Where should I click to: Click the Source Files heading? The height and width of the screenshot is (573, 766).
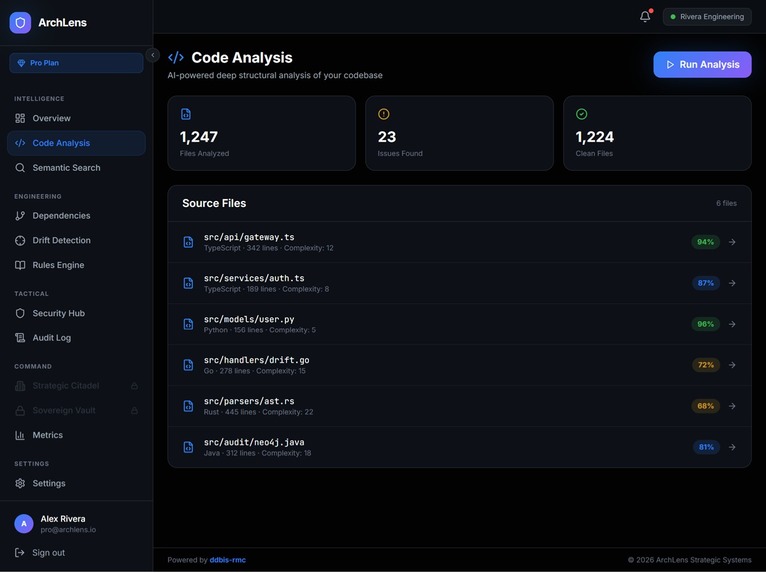[214, 203]
